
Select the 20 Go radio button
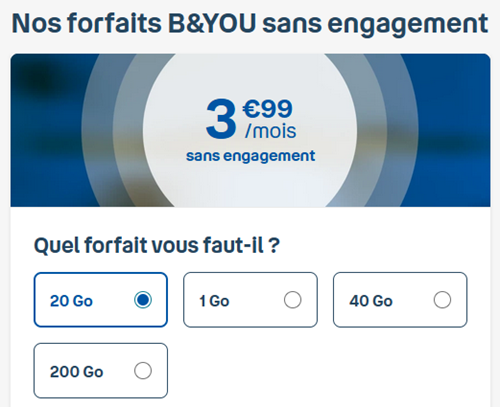point(143,300)
